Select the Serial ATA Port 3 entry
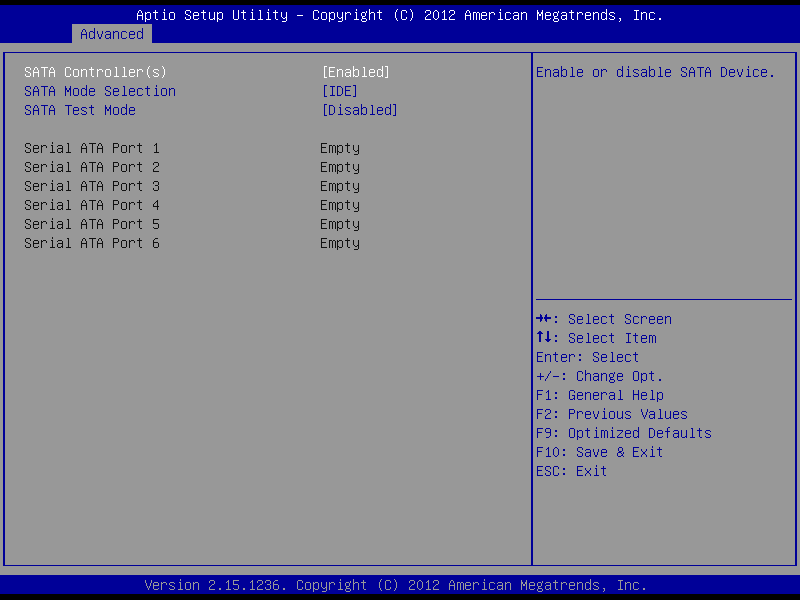This screenshot has width=800, height=600. tap(91, 186)
